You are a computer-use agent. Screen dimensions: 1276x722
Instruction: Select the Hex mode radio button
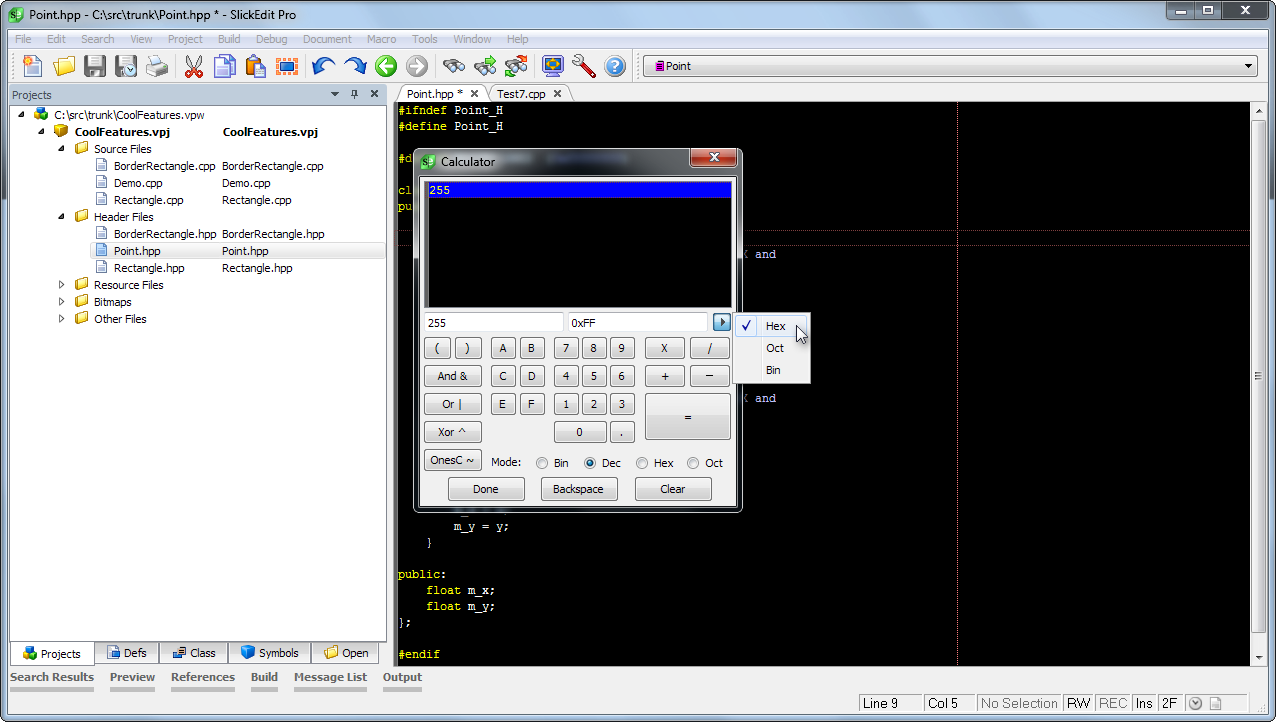[642, 463]
